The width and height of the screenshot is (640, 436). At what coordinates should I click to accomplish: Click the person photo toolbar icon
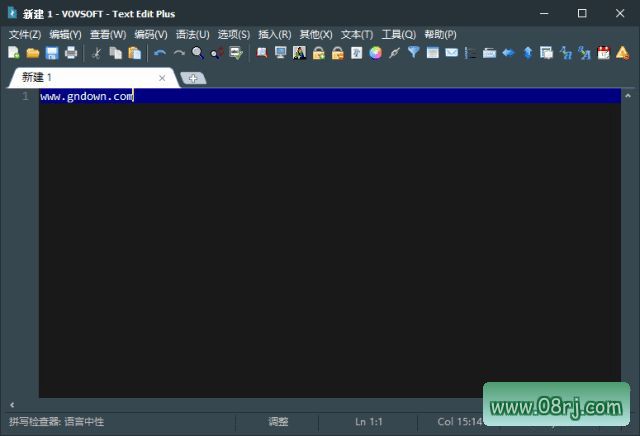click(300, 53)
